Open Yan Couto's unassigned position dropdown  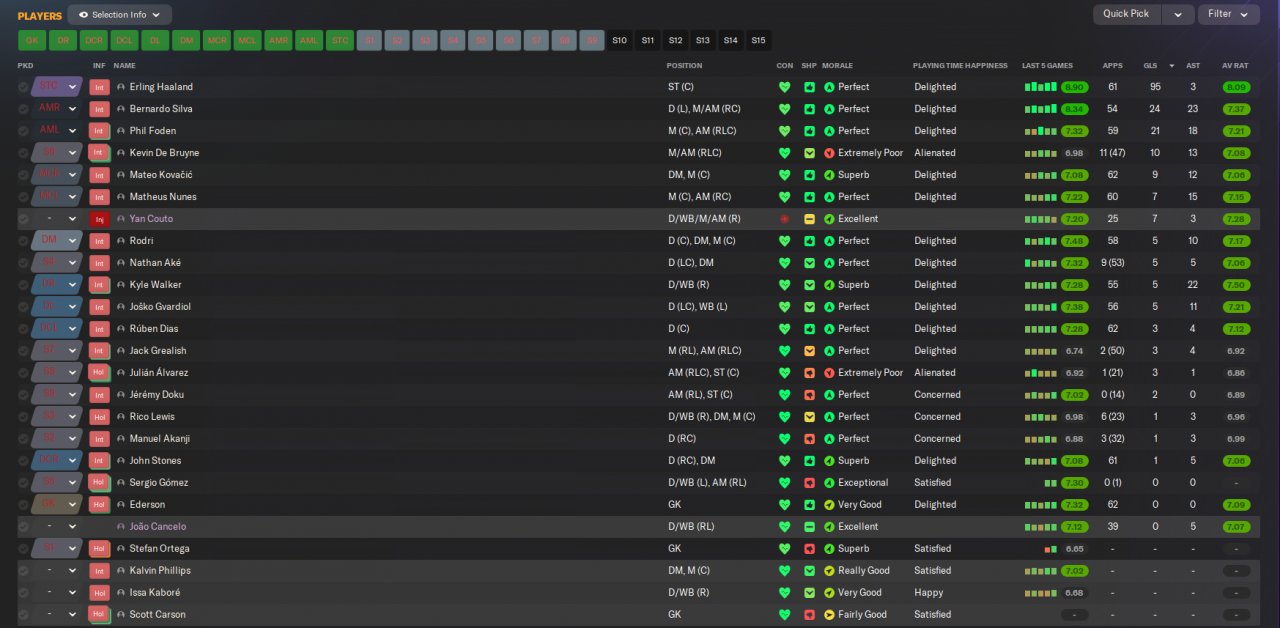click(57, 219)
